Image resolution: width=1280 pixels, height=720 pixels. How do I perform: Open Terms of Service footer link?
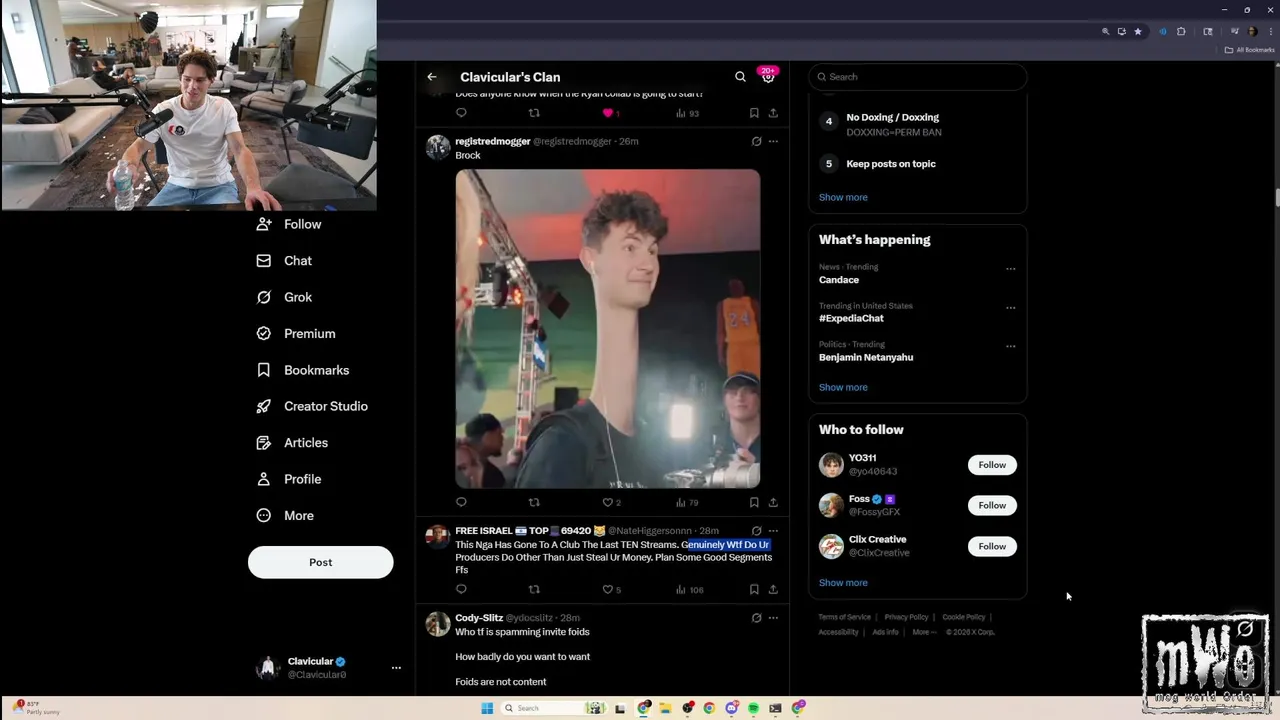pos(844,617)
